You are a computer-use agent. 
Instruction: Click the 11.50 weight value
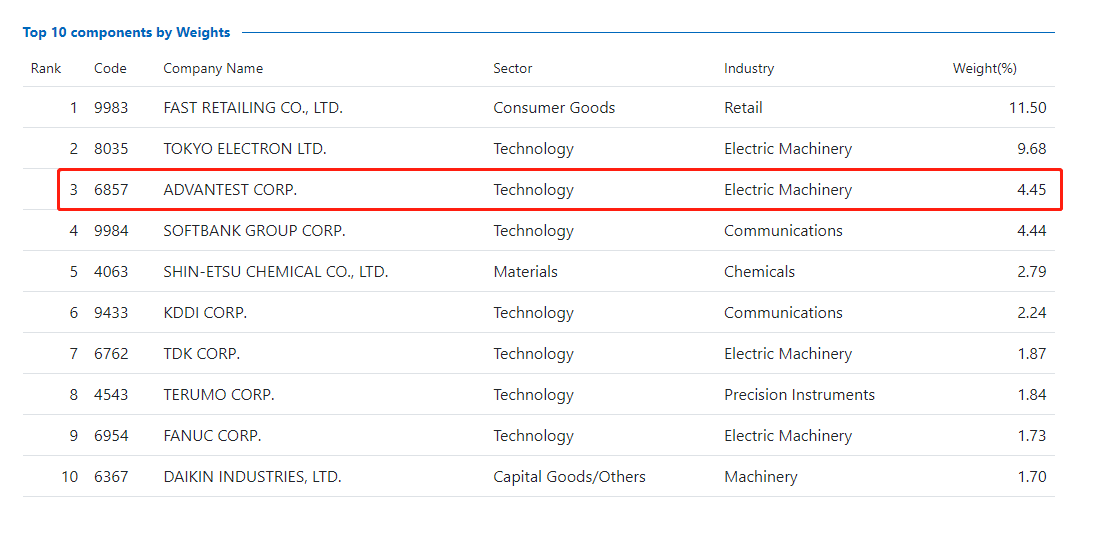pyautogui.click(x=1027, y=108)
